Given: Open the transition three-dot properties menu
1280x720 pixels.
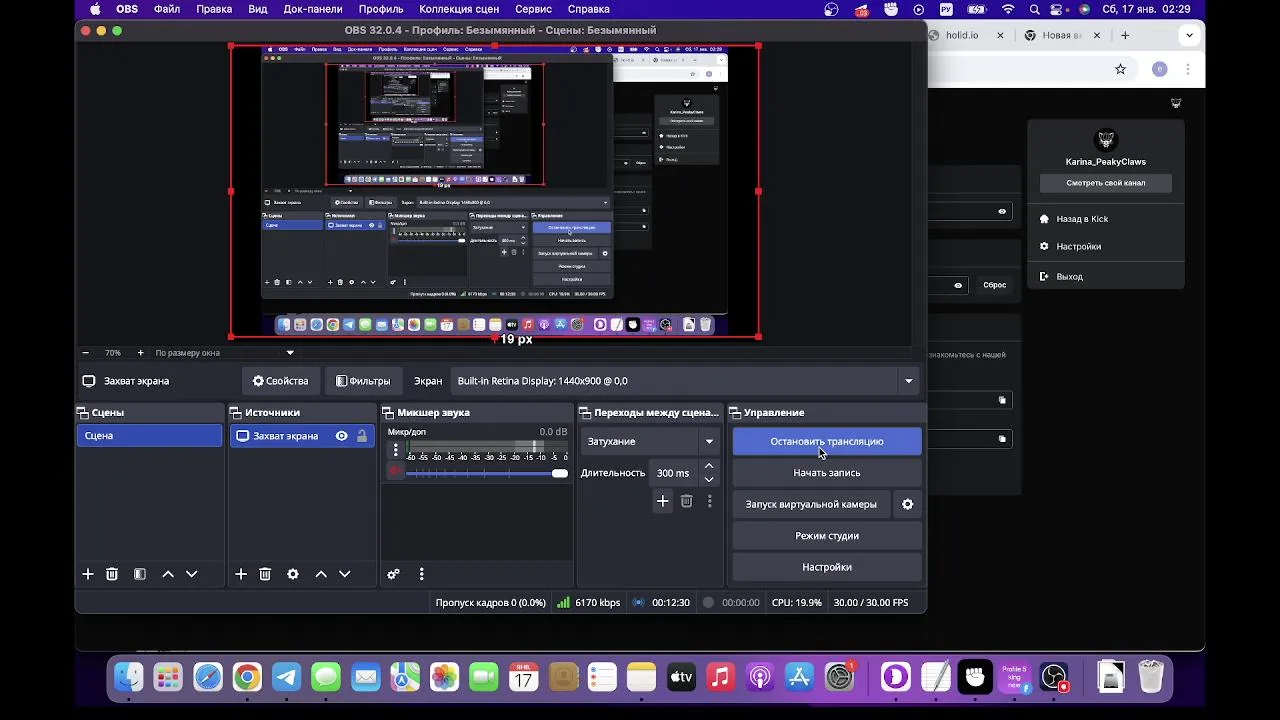Looking at the screenshot, I should [710, 501].
